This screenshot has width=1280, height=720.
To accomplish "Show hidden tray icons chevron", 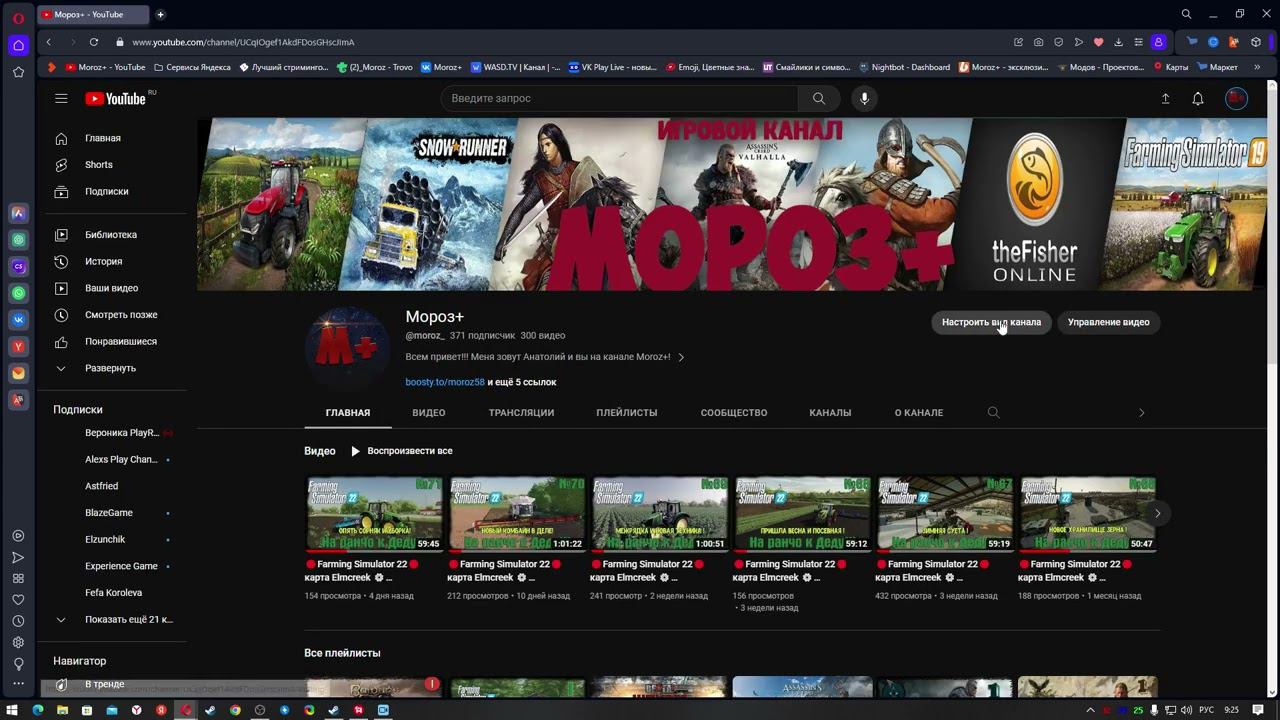I will [x=1090, y=710].
